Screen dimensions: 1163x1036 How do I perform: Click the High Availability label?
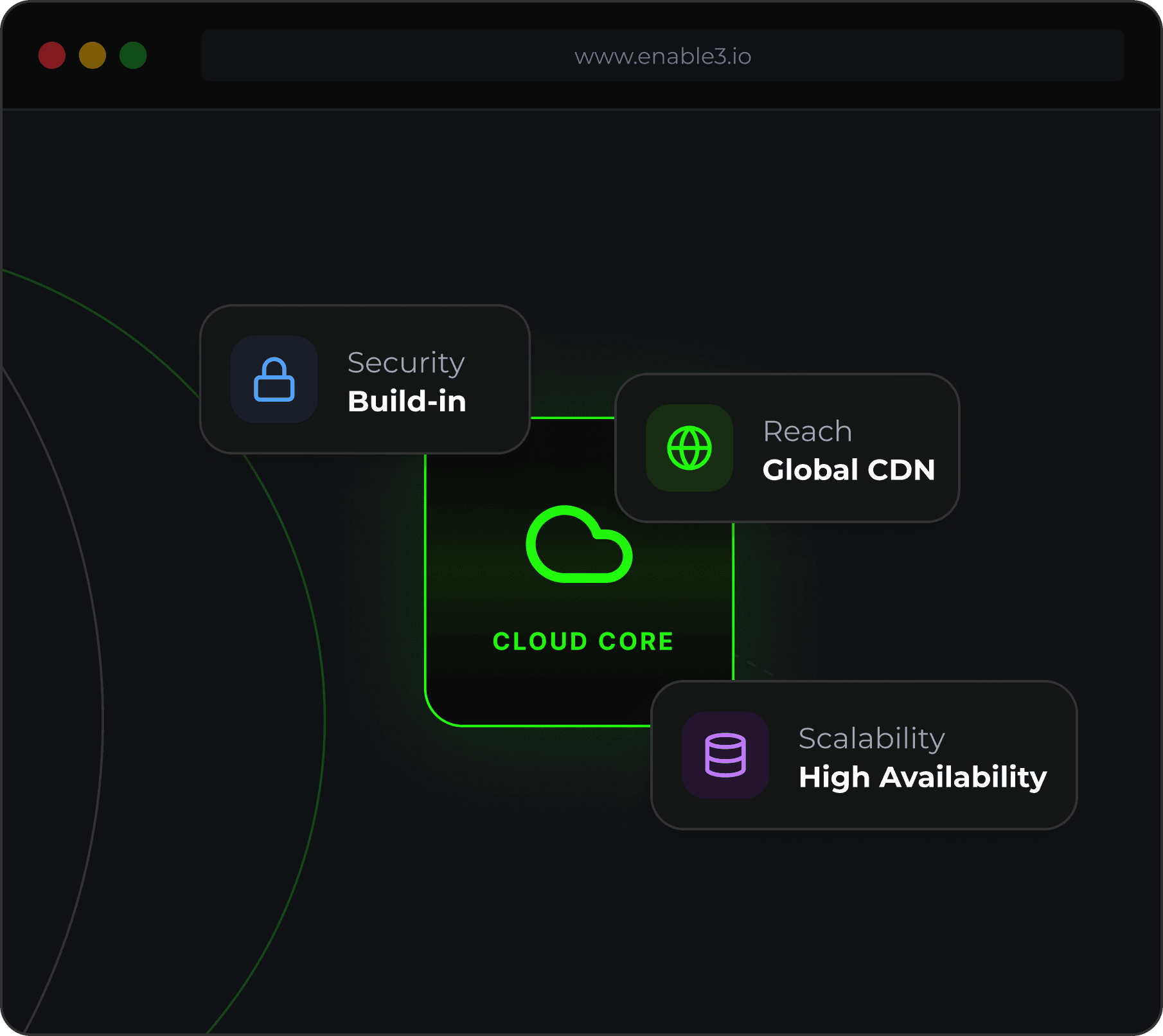tap(921, 777)
